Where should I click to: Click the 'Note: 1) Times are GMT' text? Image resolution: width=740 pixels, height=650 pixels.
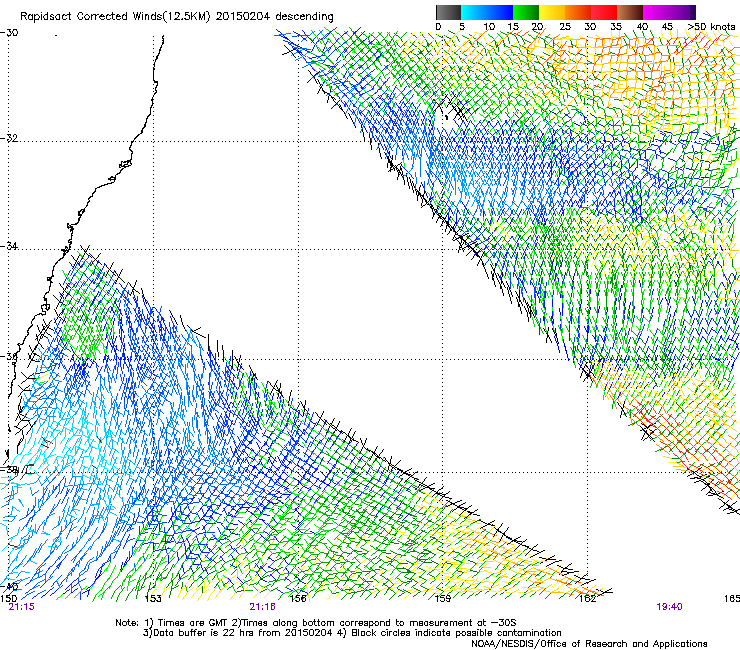[x=173, y=623]
